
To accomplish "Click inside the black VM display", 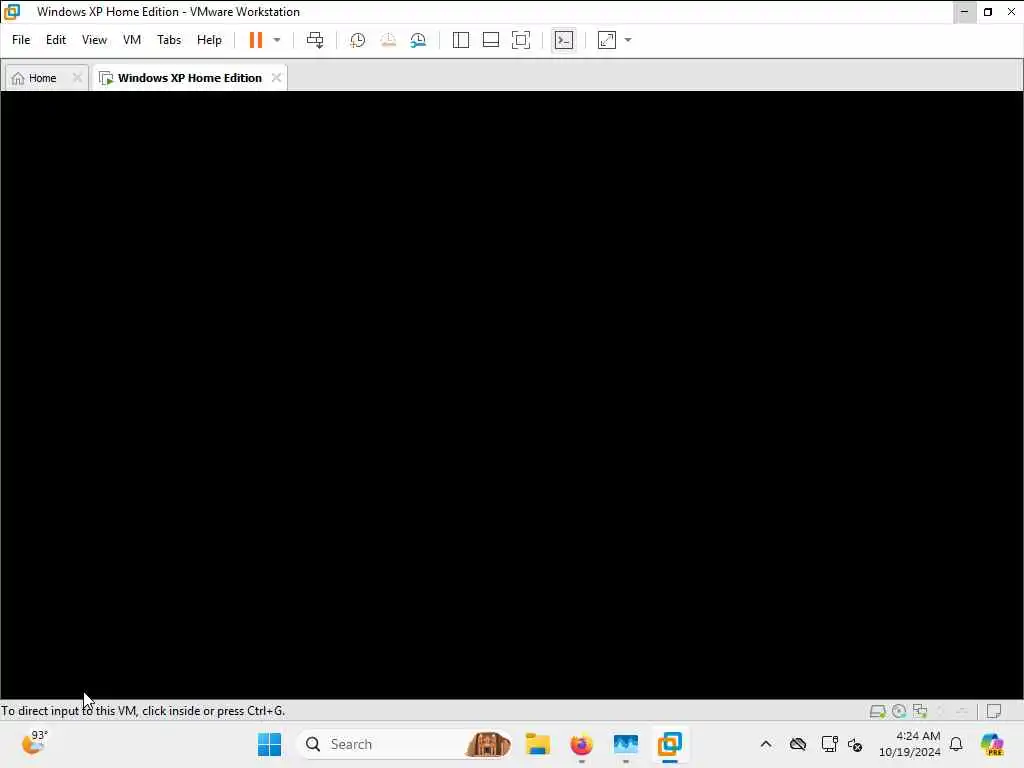I will pyautogui.click(x=511, y=395).
